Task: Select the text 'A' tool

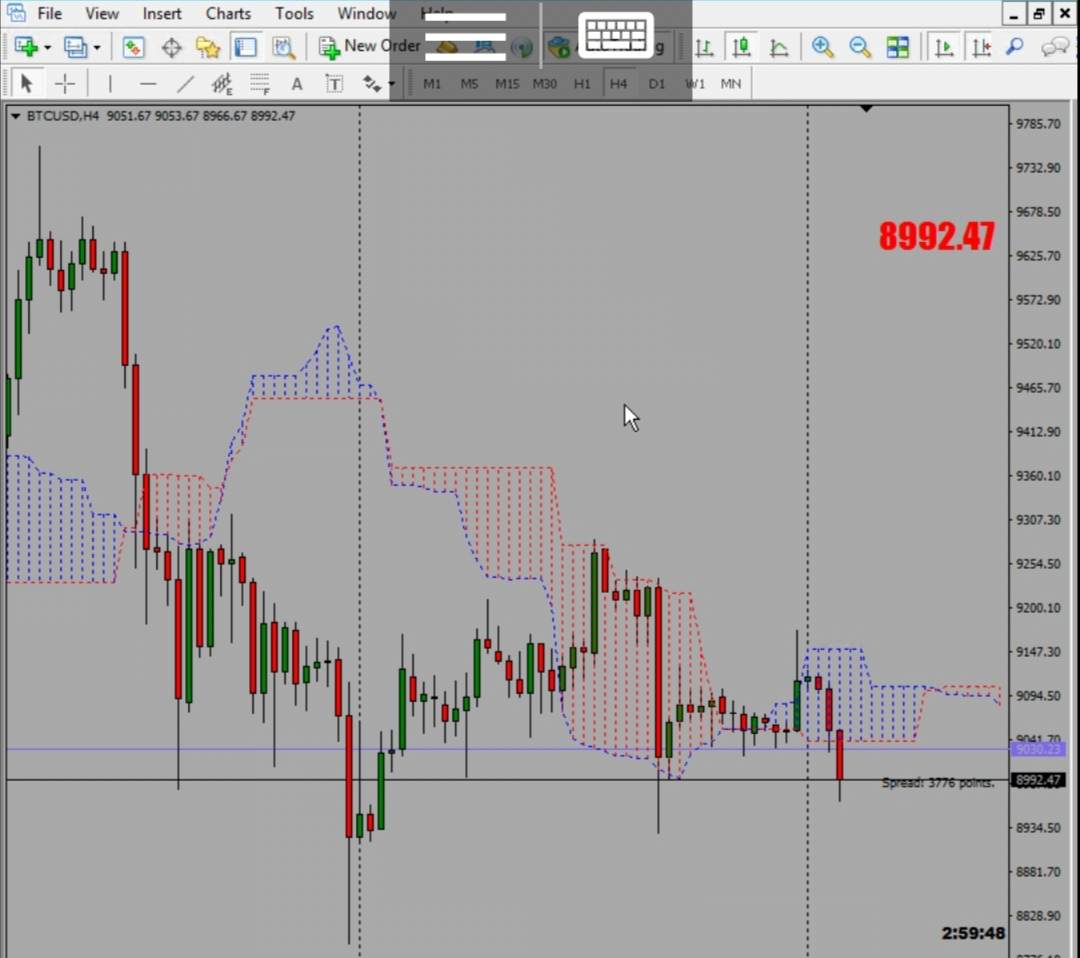Action: point(297,83)
